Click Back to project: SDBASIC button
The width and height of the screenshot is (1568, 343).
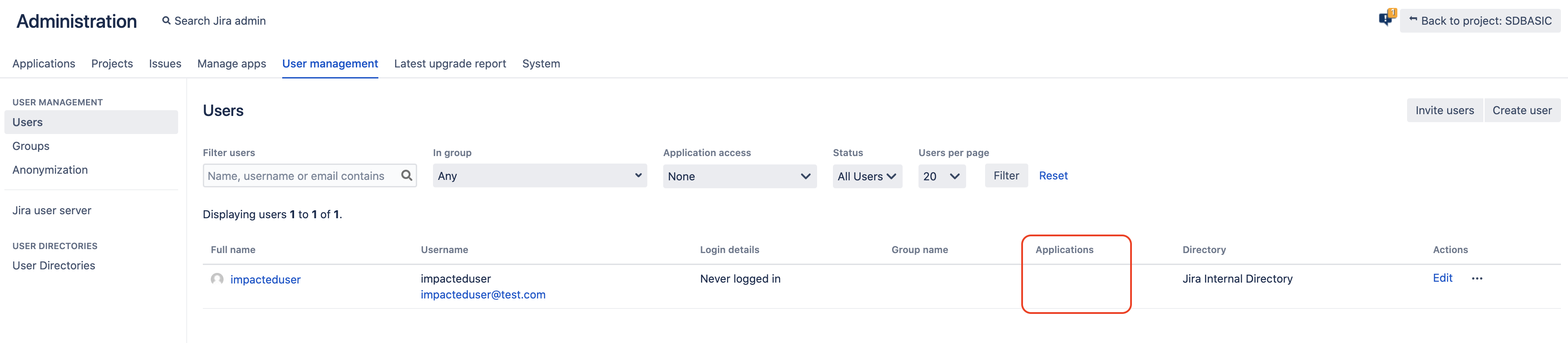(1480, 21)
